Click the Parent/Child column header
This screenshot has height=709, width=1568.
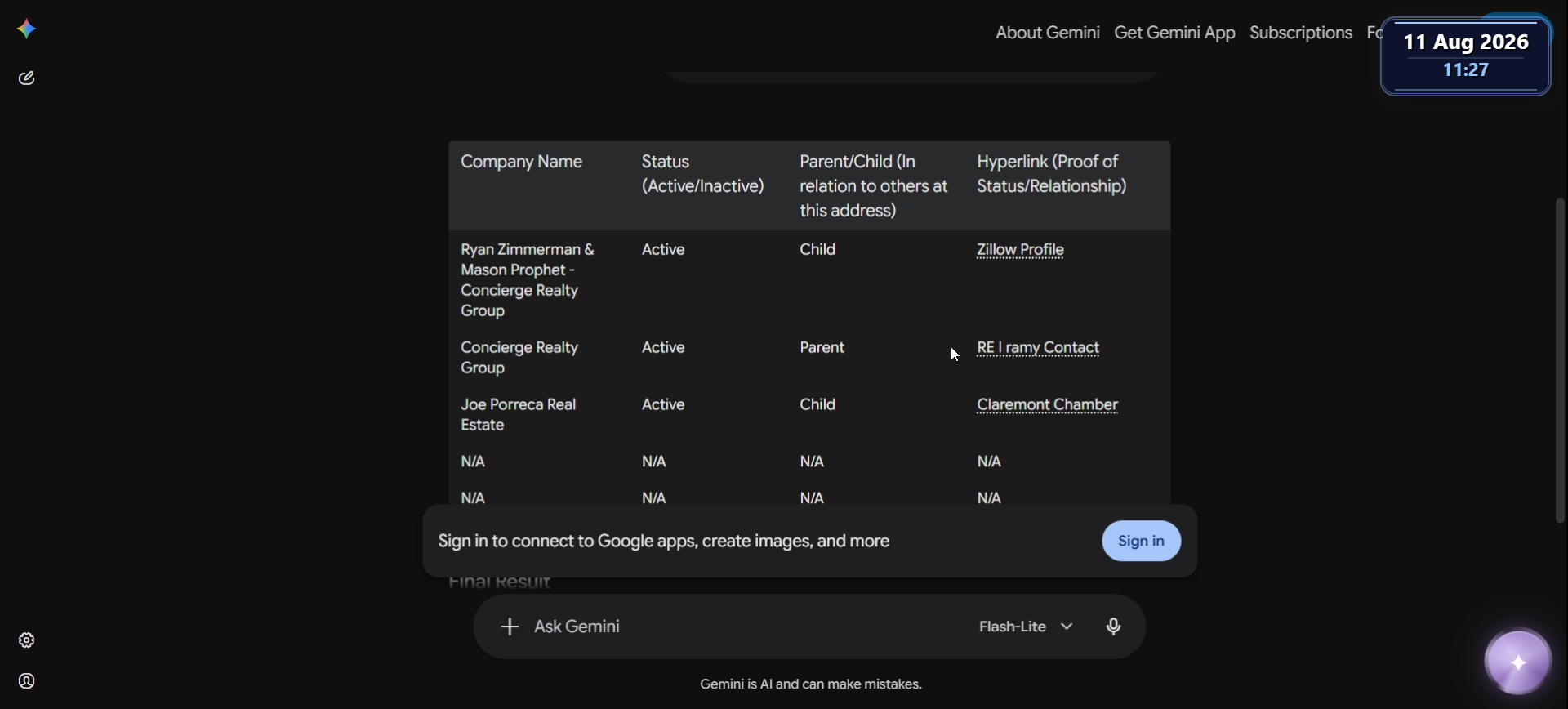pyautogui.click(x=873, y=186)
